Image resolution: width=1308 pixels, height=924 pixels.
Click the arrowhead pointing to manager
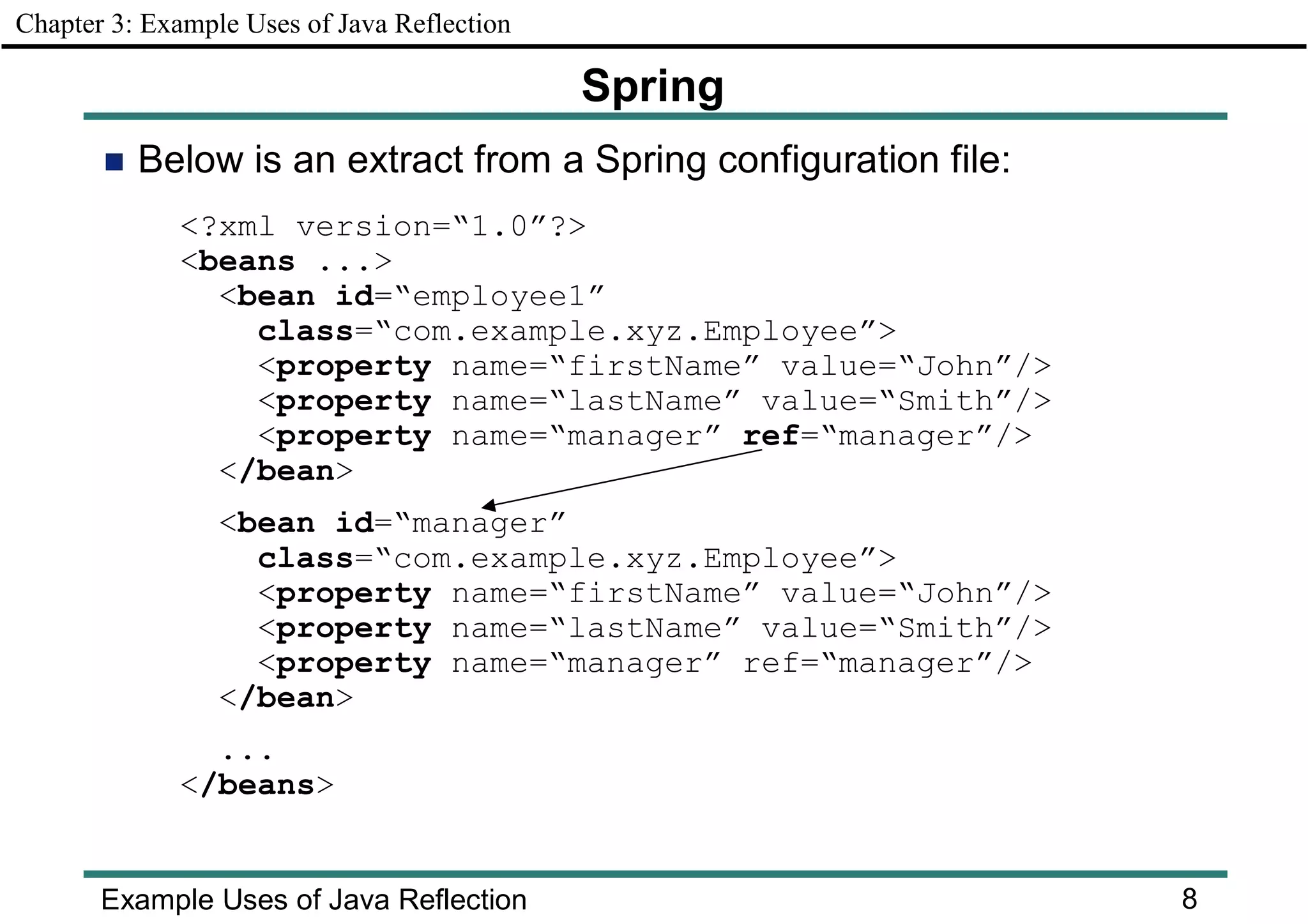[x=489, y=505]
